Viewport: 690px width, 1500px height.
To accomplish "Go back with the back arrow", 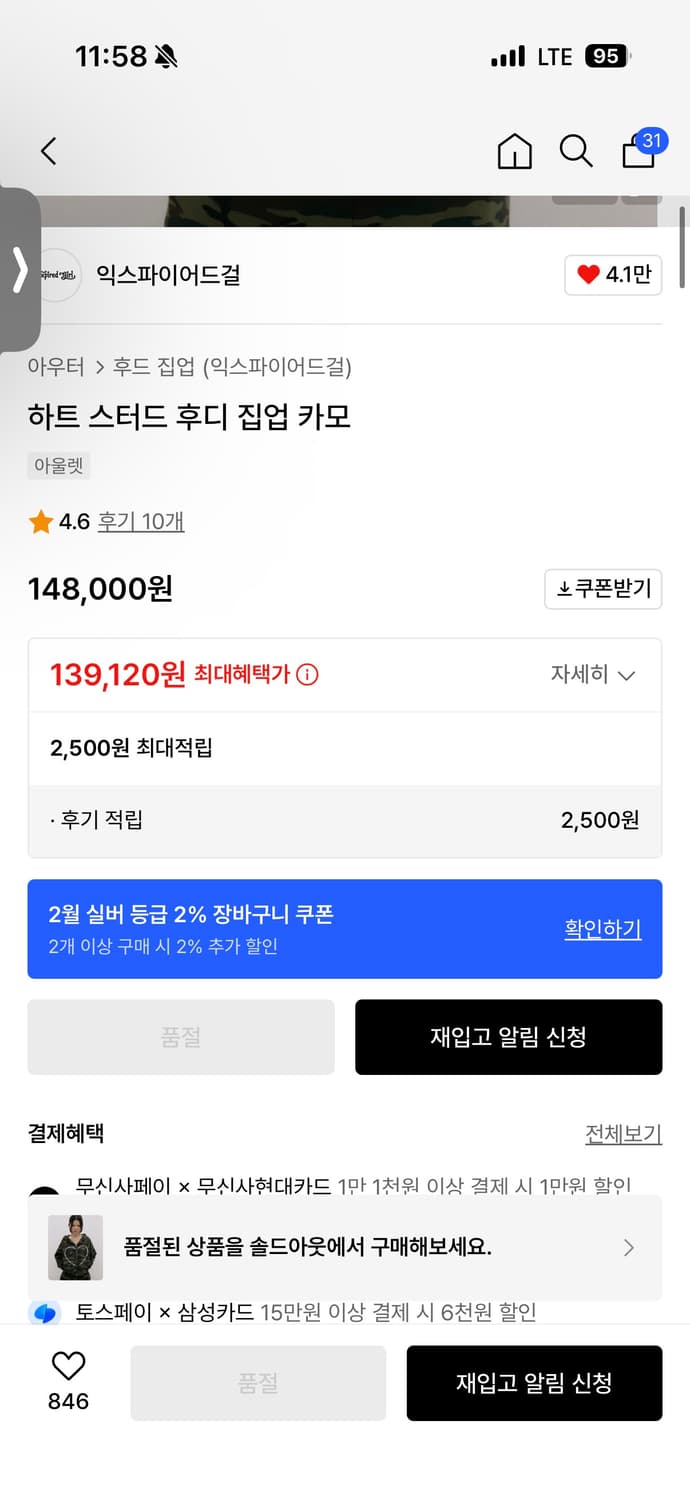I will coord(47,151).
